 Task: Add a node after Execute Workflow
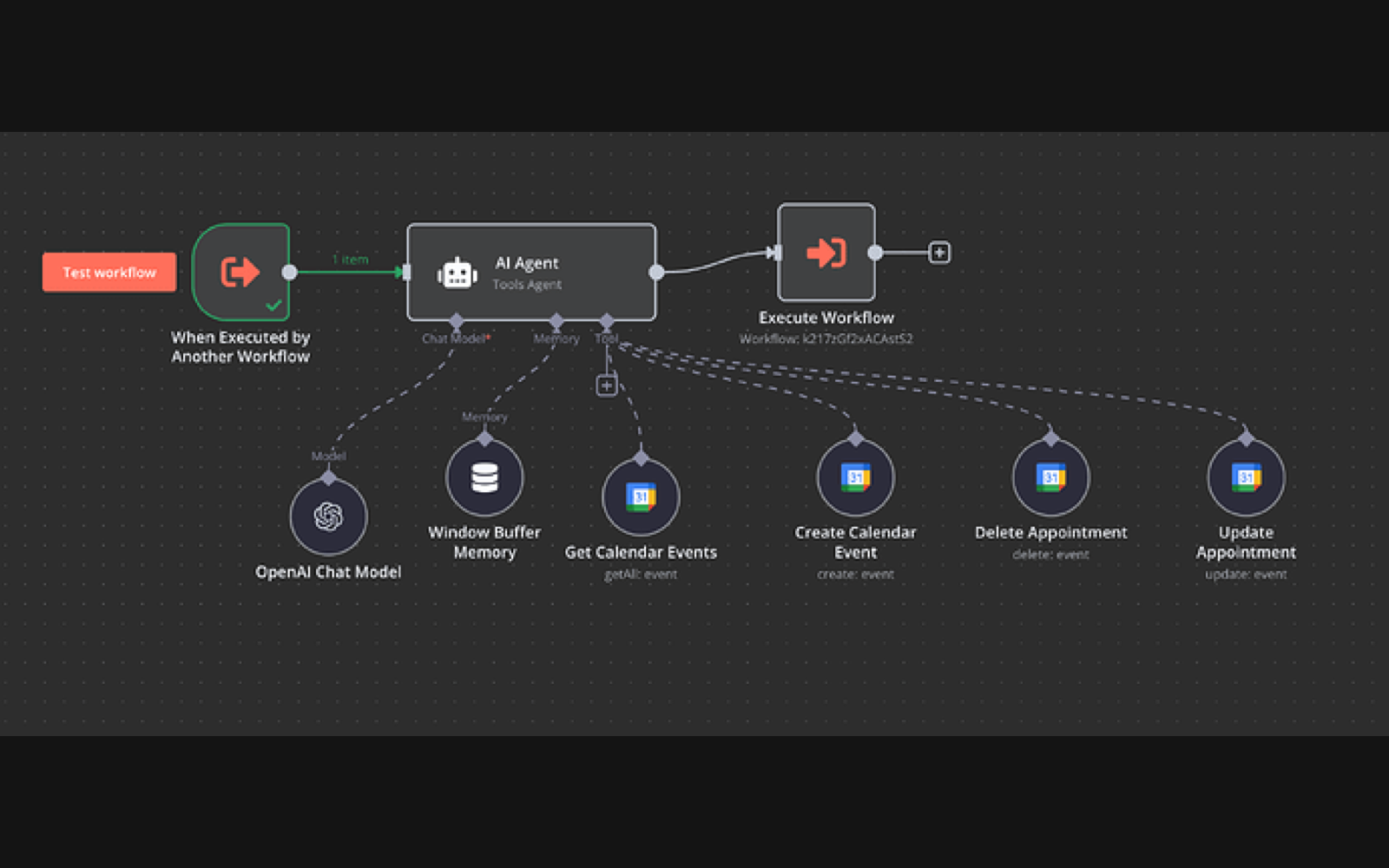939,253
